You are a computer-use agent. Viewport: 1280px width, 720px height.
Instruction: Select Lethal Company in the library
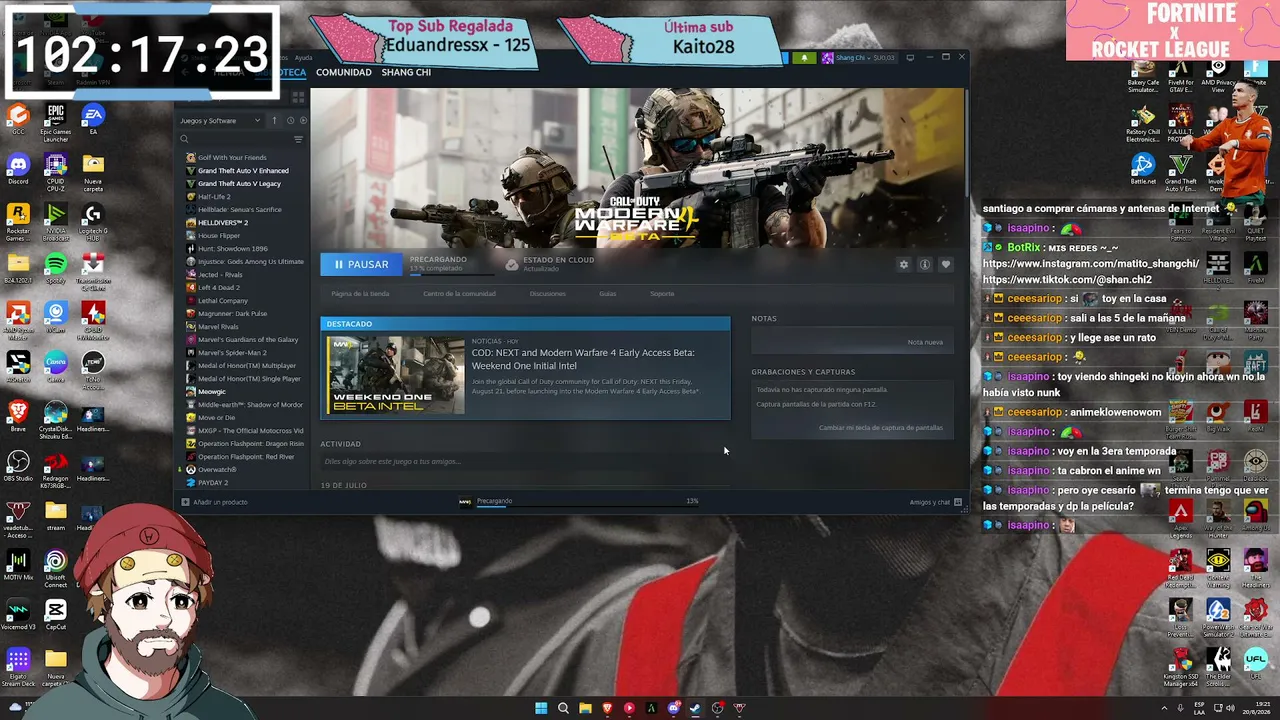coord(223,301)
